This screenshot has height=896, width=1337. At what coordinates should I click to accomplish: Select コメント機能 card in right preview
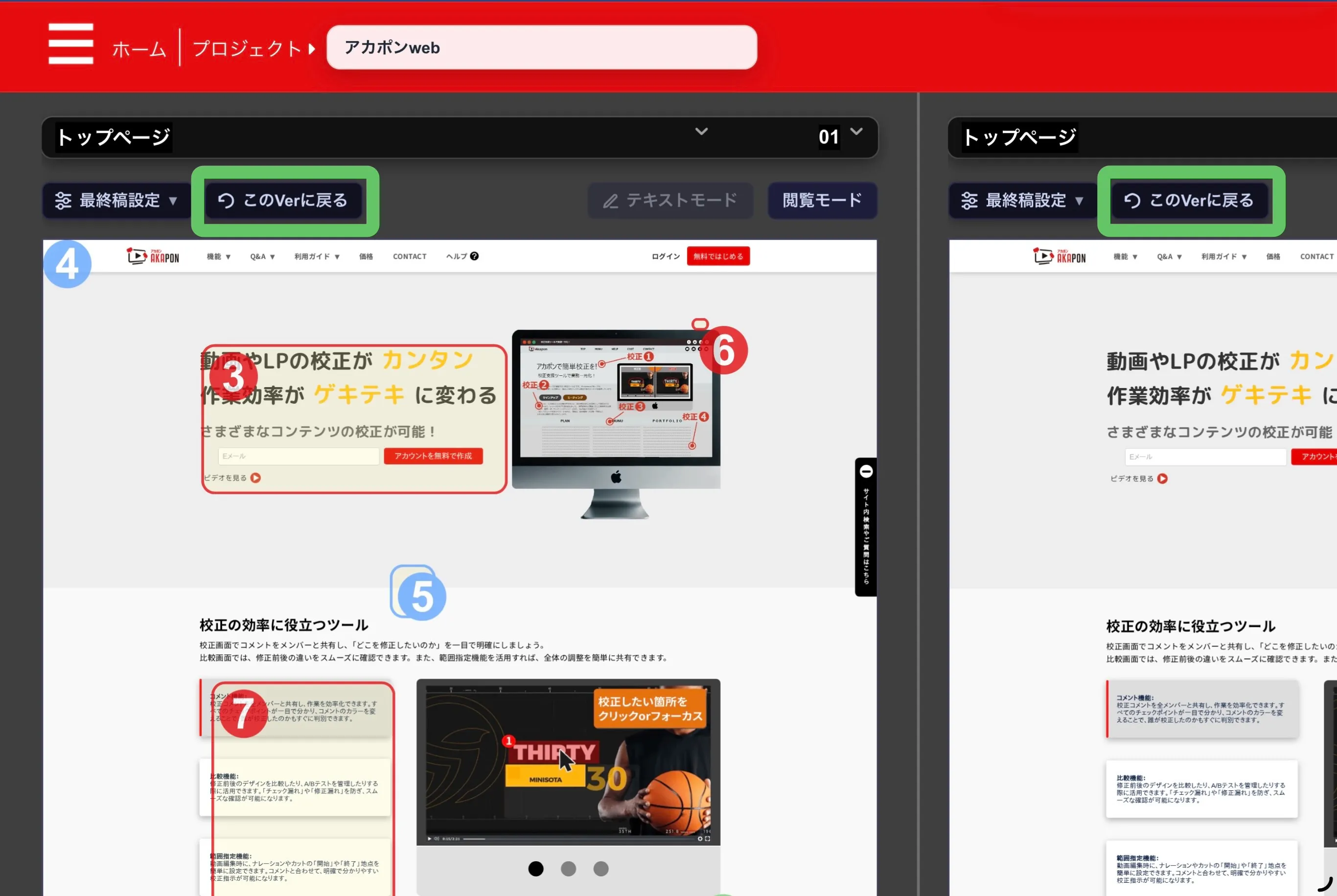(1202, 709)
